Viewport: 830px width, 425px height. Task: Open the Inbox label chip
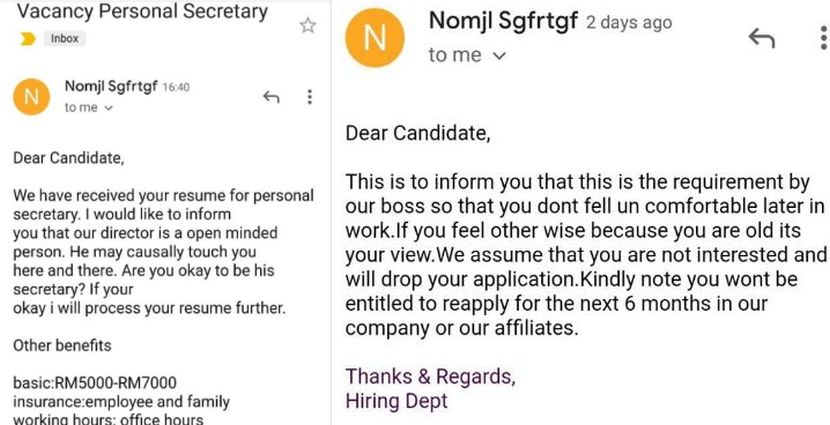pyautogui.click(x=66, y=39)
